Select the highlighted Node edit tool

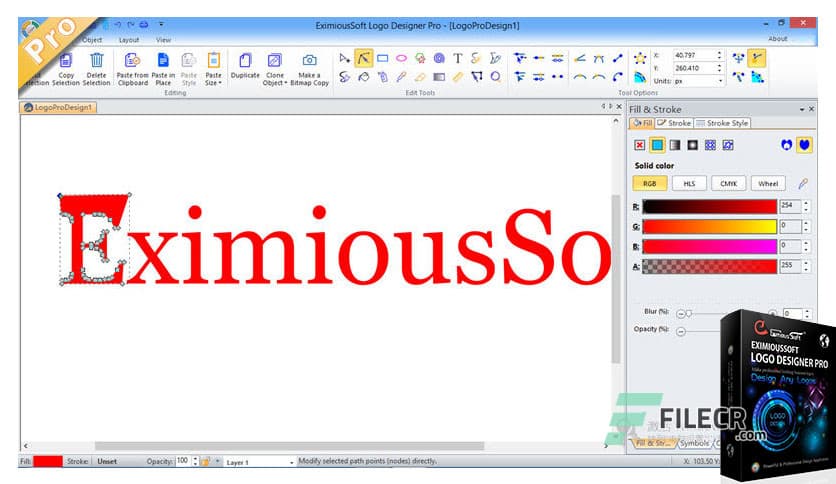pos(364,58)
